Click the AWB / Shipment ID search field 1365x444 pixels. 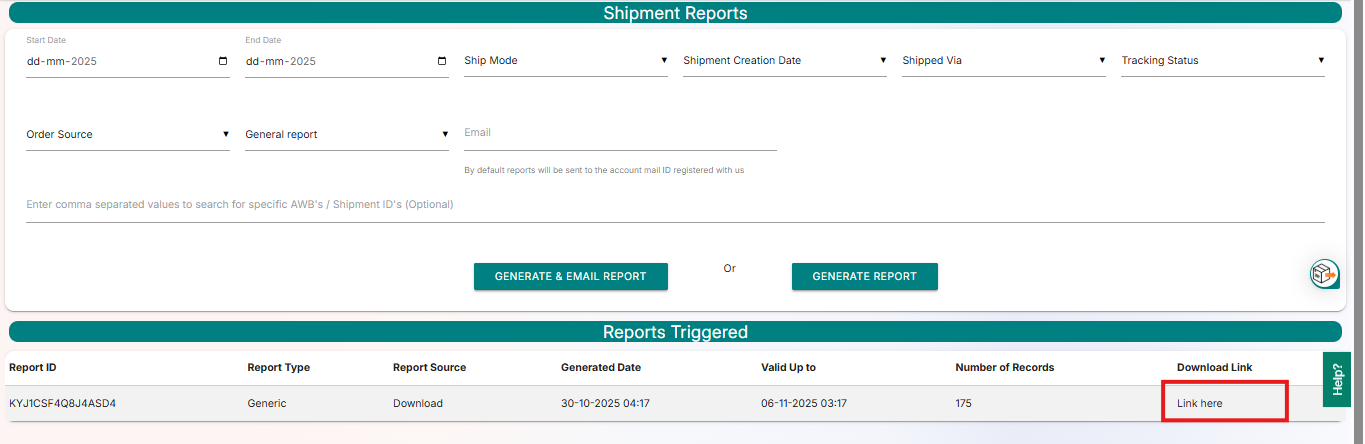point(675,205)
